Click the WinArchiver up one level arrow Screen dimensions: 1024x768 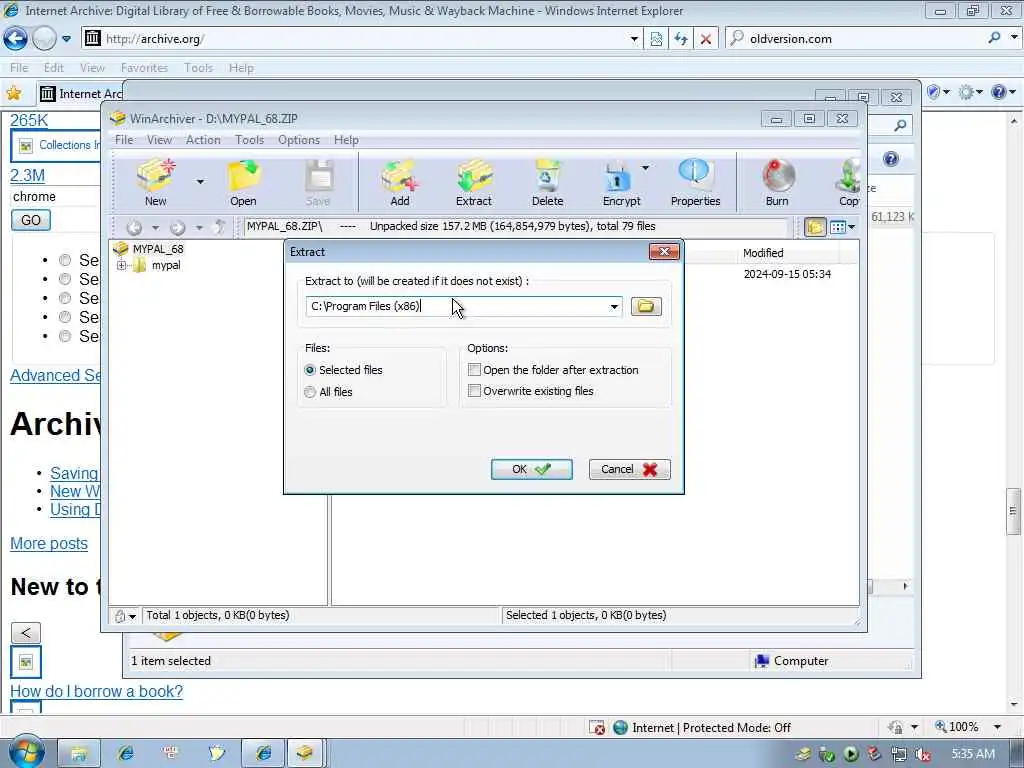click(x=220, y=227)
